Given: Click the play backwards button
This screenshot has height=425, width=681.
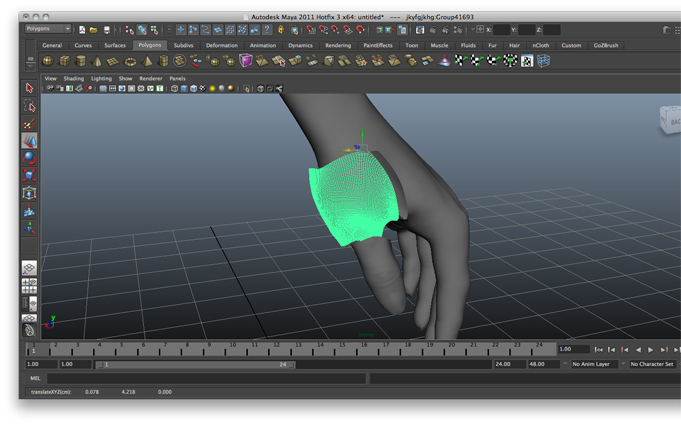Looking at the screenshot, I should coord(638,349).
